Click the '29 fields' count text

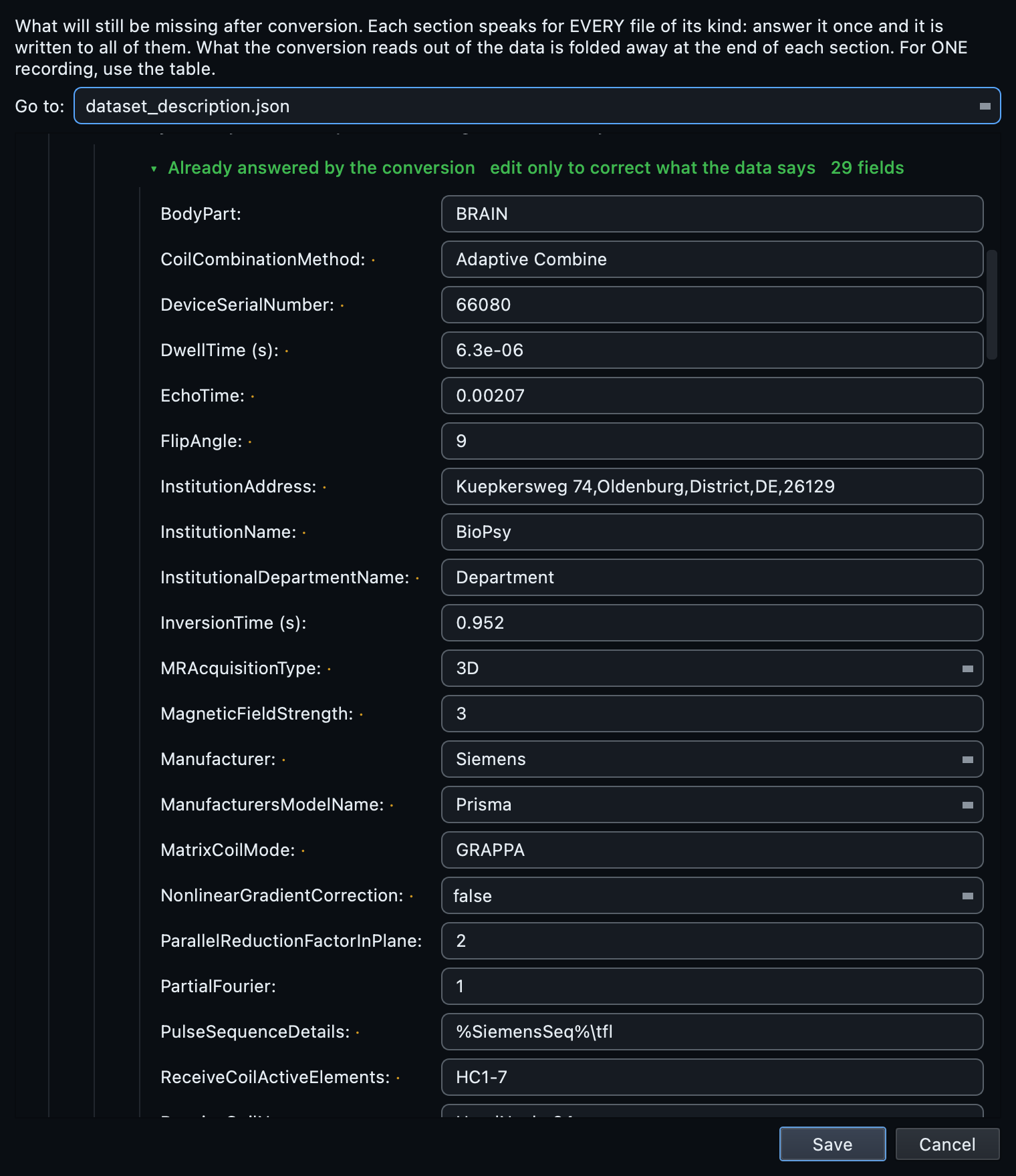point(867,168)
